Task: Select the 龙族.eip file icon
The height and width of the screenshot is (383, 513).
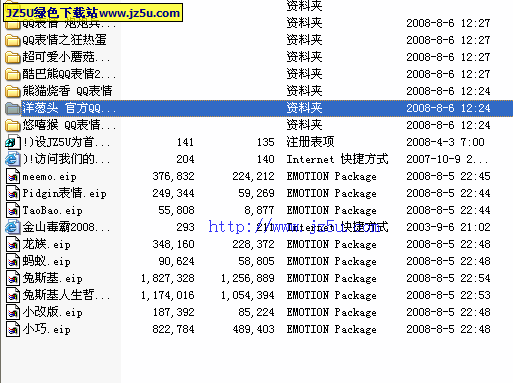Action: [x=13, y=244]
